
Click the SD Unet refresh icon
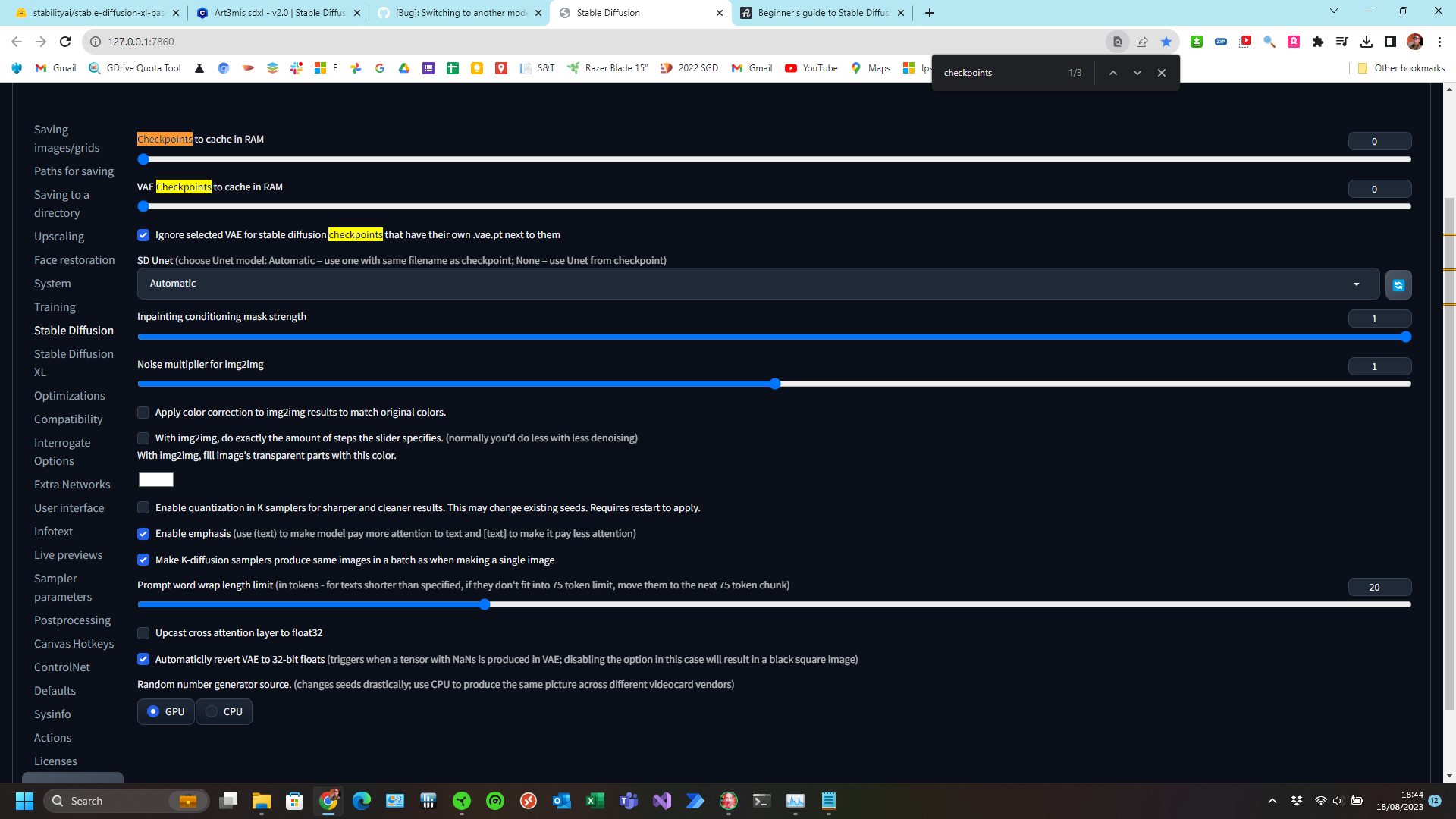pos(1398,284)
